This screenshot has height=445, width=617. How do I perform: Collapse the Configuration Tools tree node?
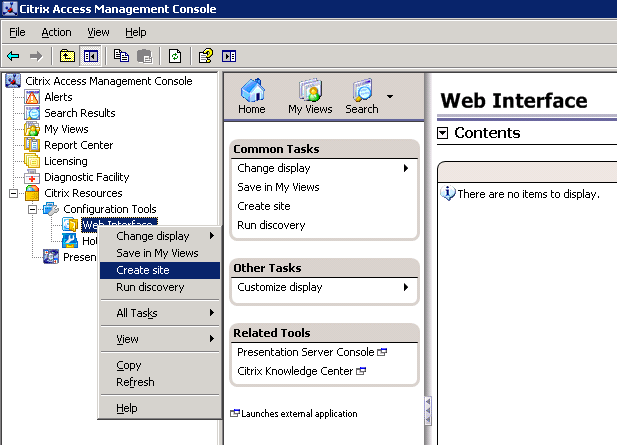[33, 209]
